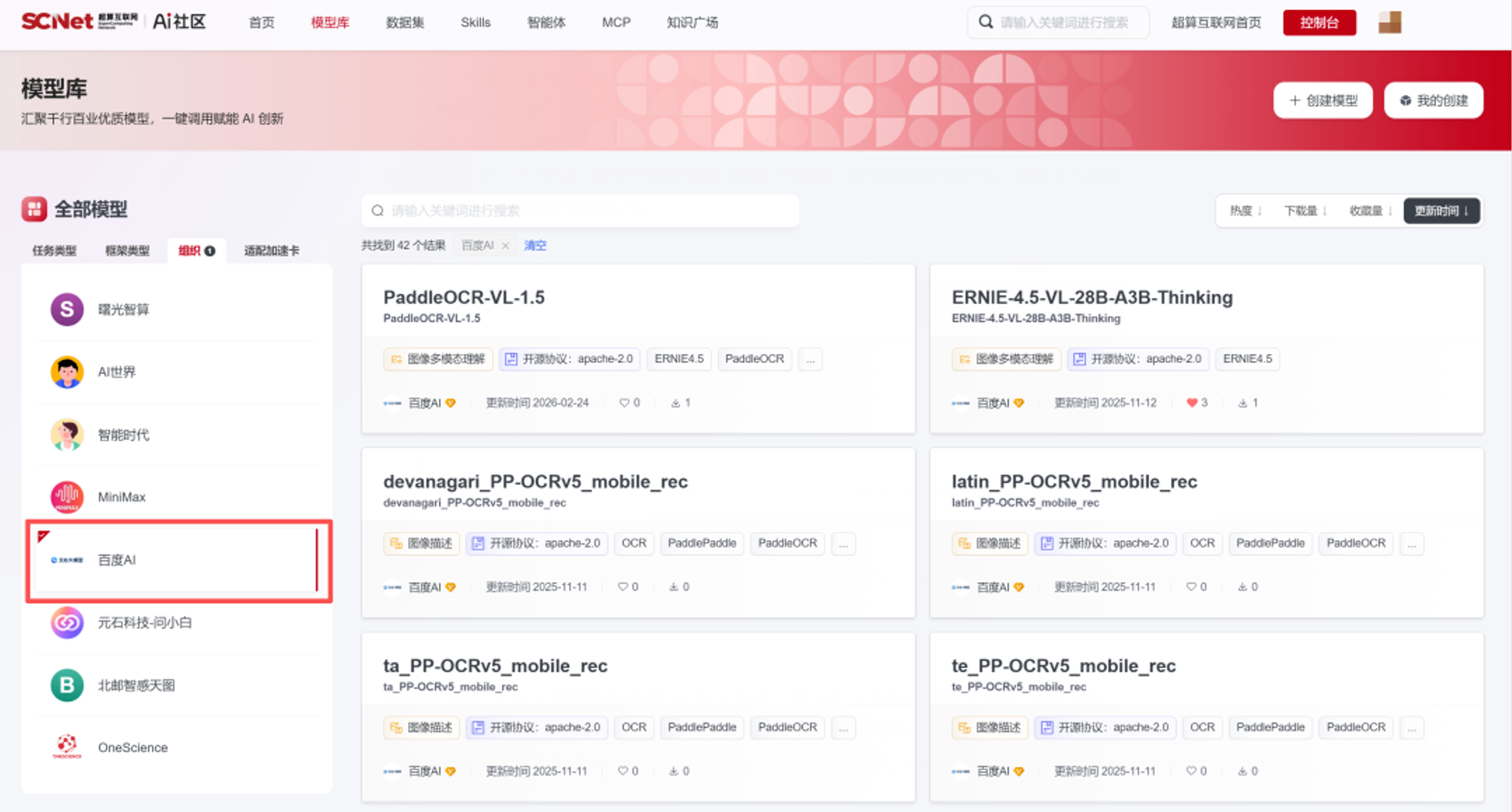
Task: Click the 清空 link to clear filters
Action: 534,245
